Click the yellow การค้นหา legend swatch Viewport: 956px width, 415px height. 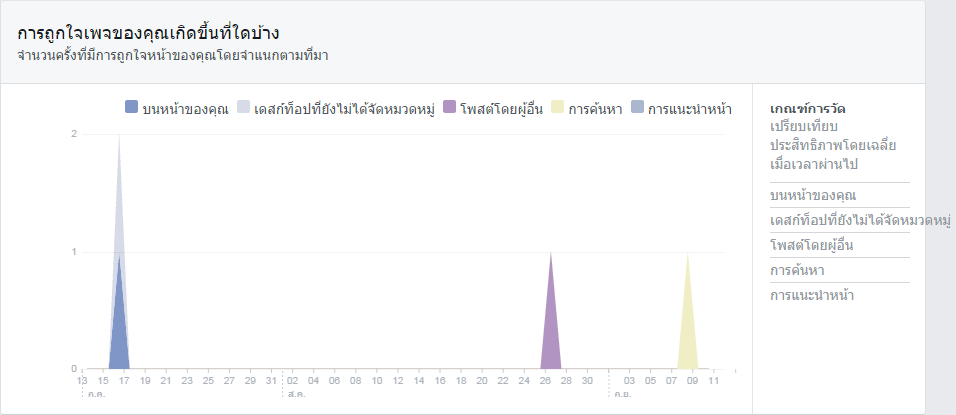click(558, 107)
